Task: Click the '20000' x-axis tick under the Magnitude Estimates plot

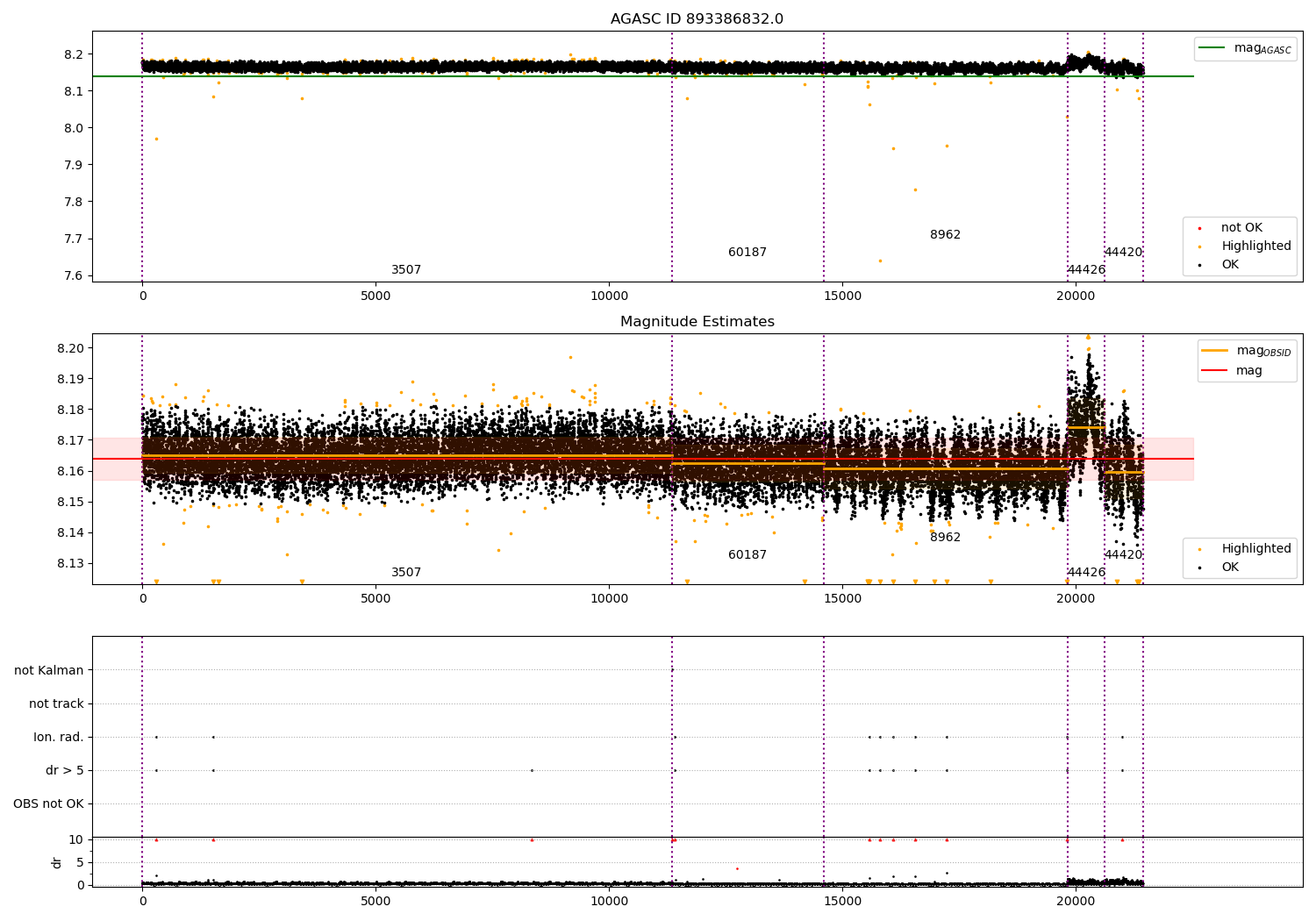Action: coord(1076,598)
